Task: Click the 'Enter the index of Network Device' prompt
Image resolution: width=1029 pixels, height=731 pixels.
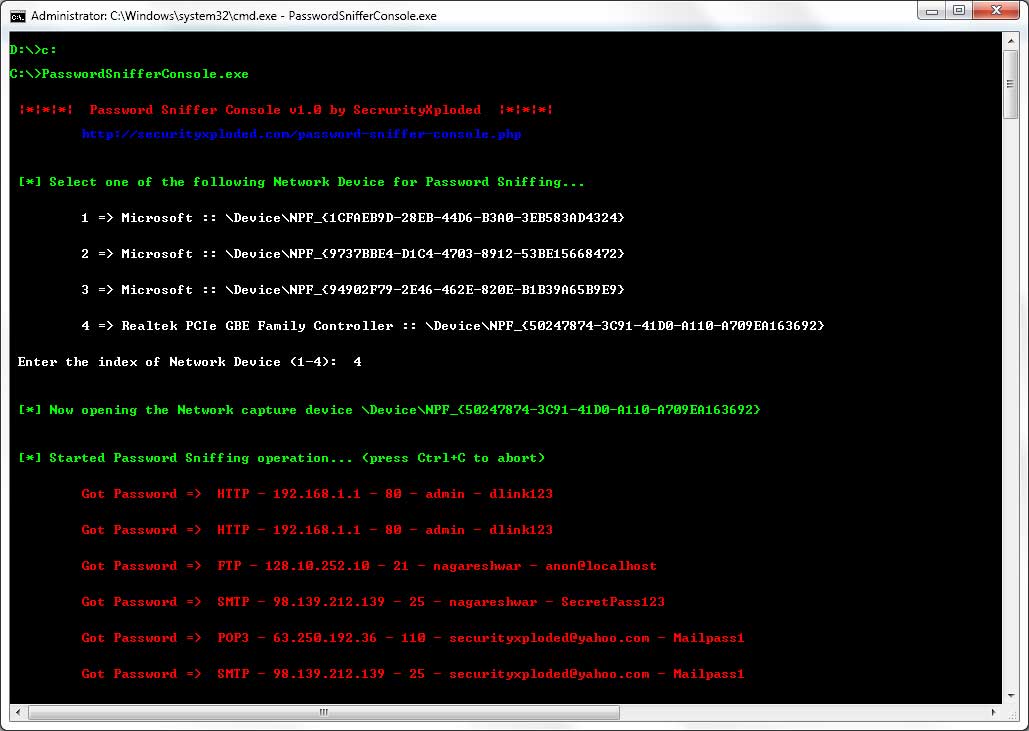Action: click(x=180, y=362)
